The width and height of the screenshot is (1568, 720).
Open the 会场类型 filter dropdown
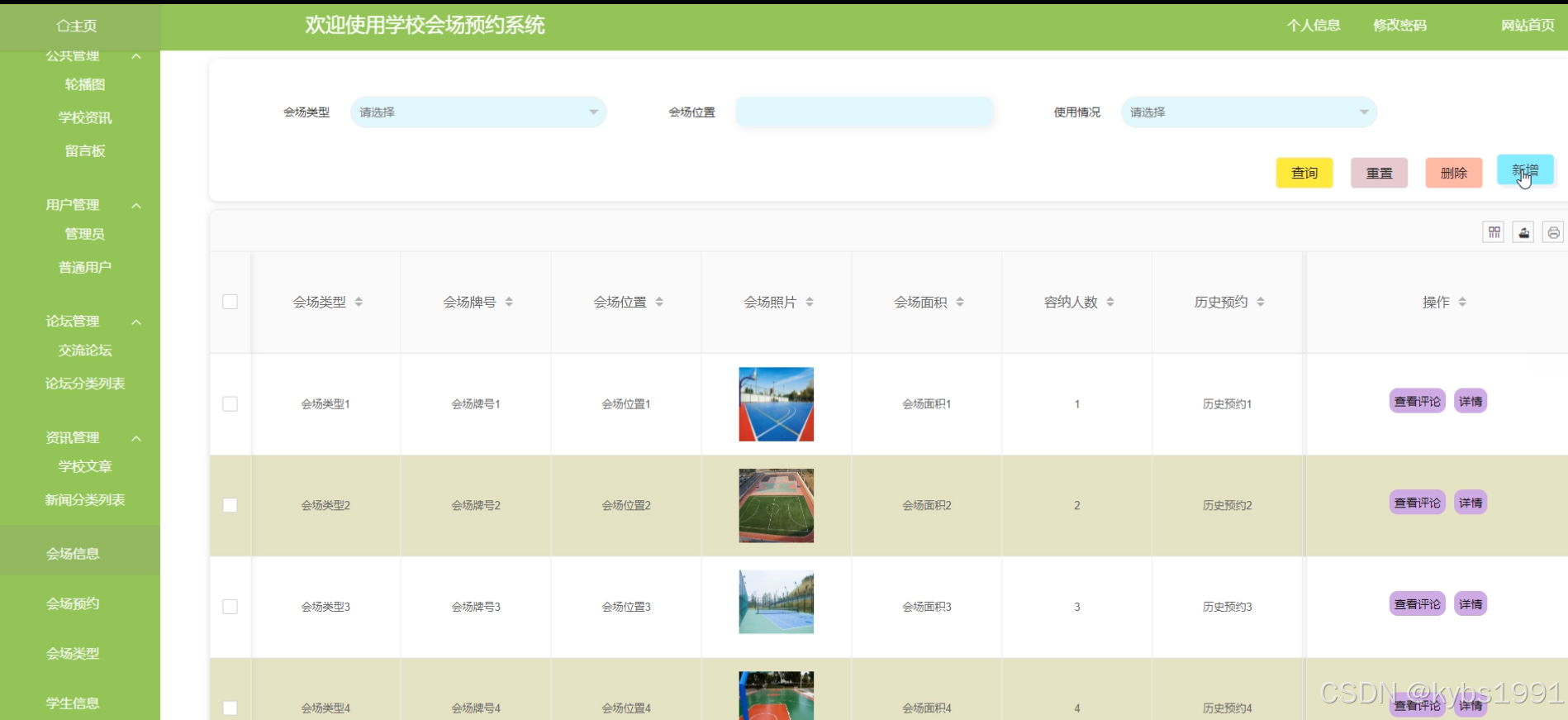[478, 112]
